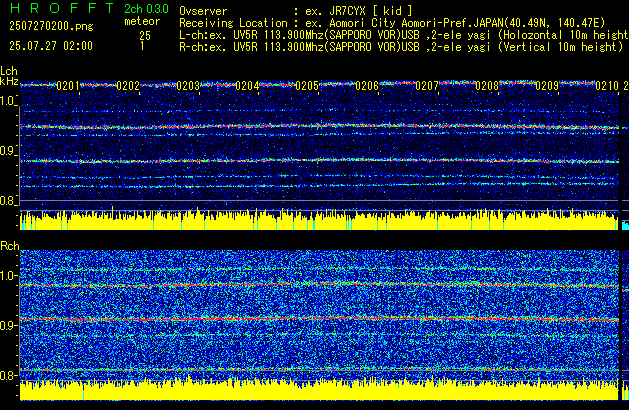
Task: Select the Receiving Location line text
Action: coord(392,23)
